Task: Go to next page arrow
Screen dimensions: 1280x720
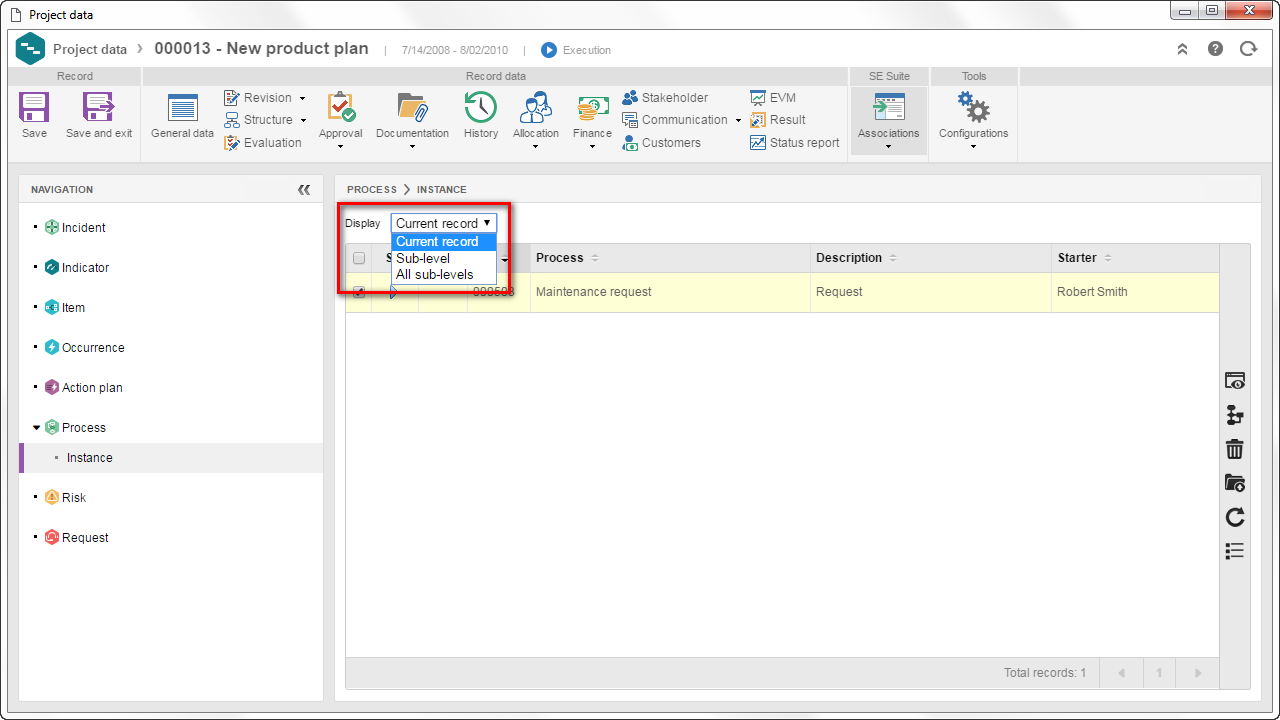Action: click(x=1198, y=673)
